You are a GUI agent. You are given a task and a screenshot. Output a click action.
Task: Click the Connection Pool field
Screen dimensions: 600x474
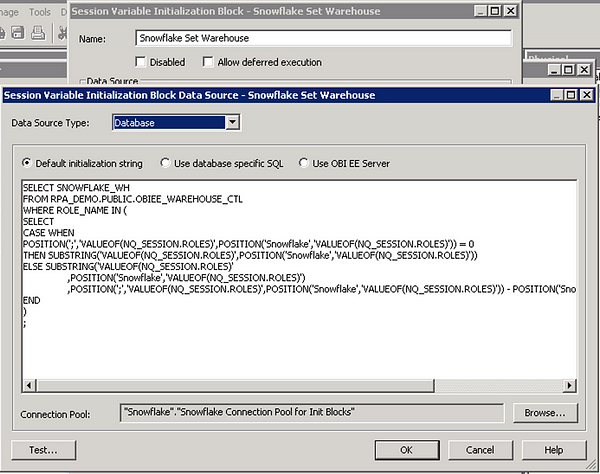pyautogui.click(x=312, y=413)
